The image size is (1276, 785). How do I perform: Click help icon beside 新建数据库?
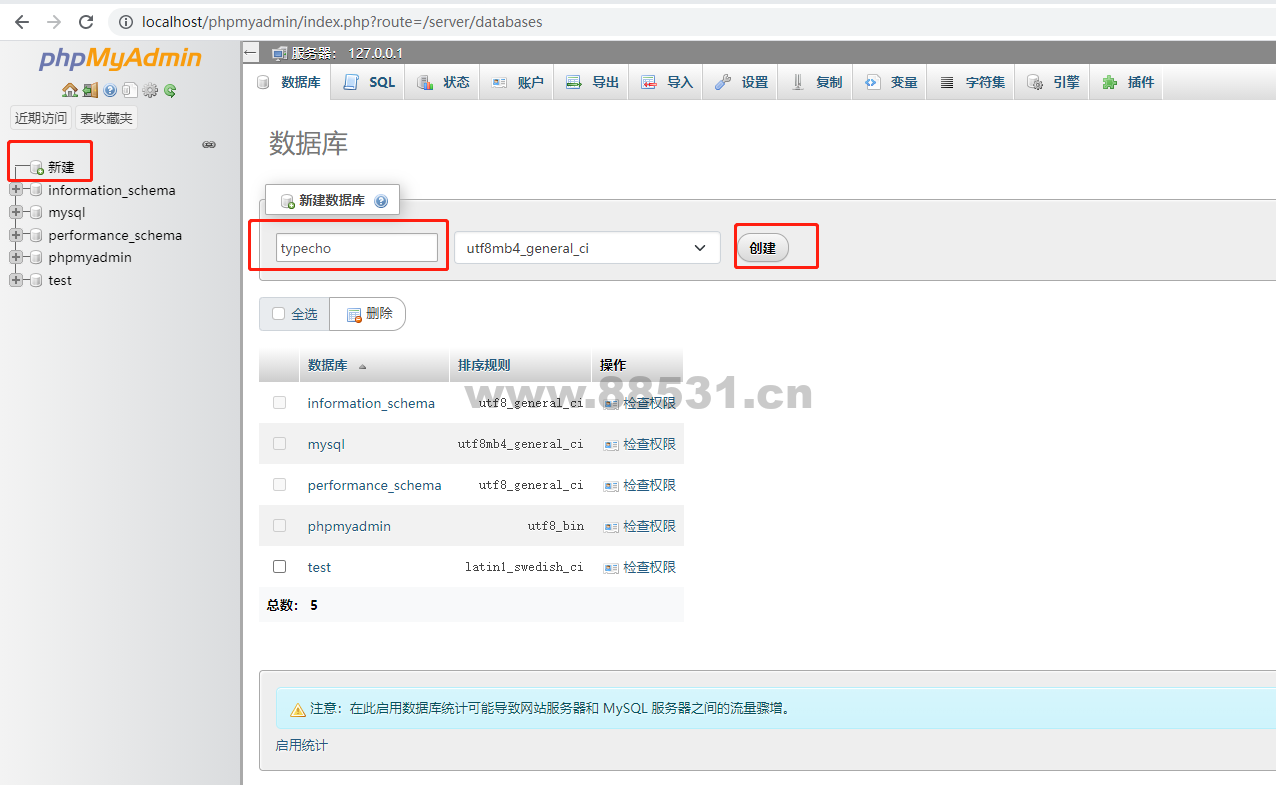point(381,201)
